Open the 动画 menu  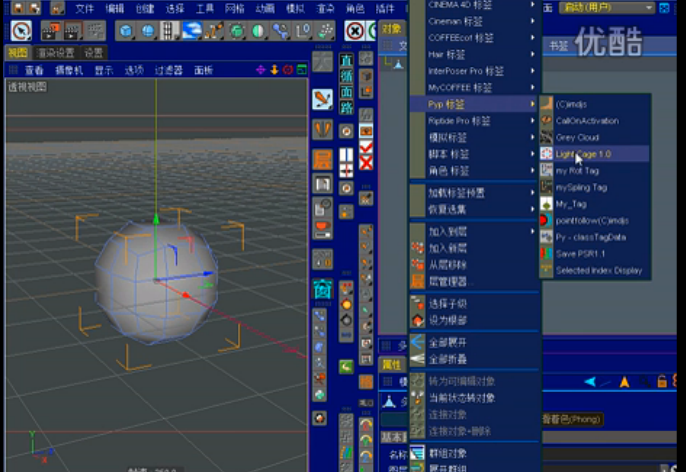point(265,8)
